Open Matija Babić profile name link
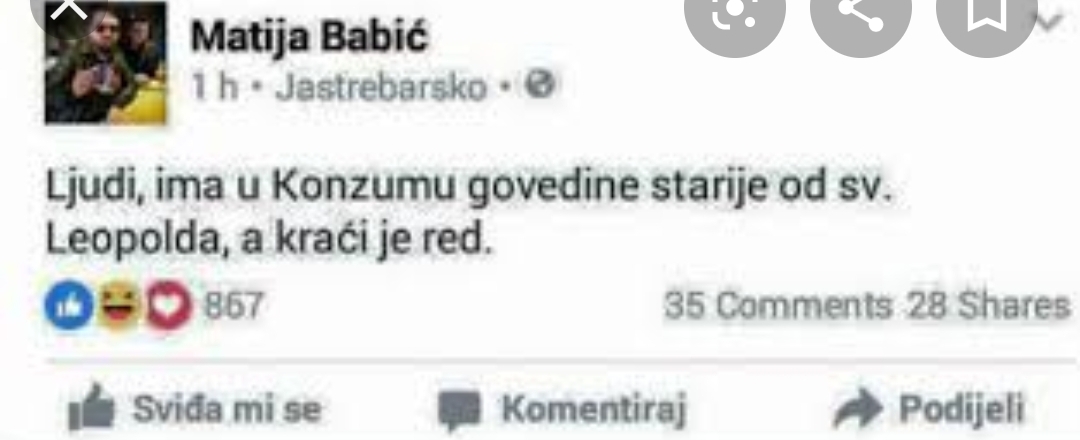 [309, 36]
